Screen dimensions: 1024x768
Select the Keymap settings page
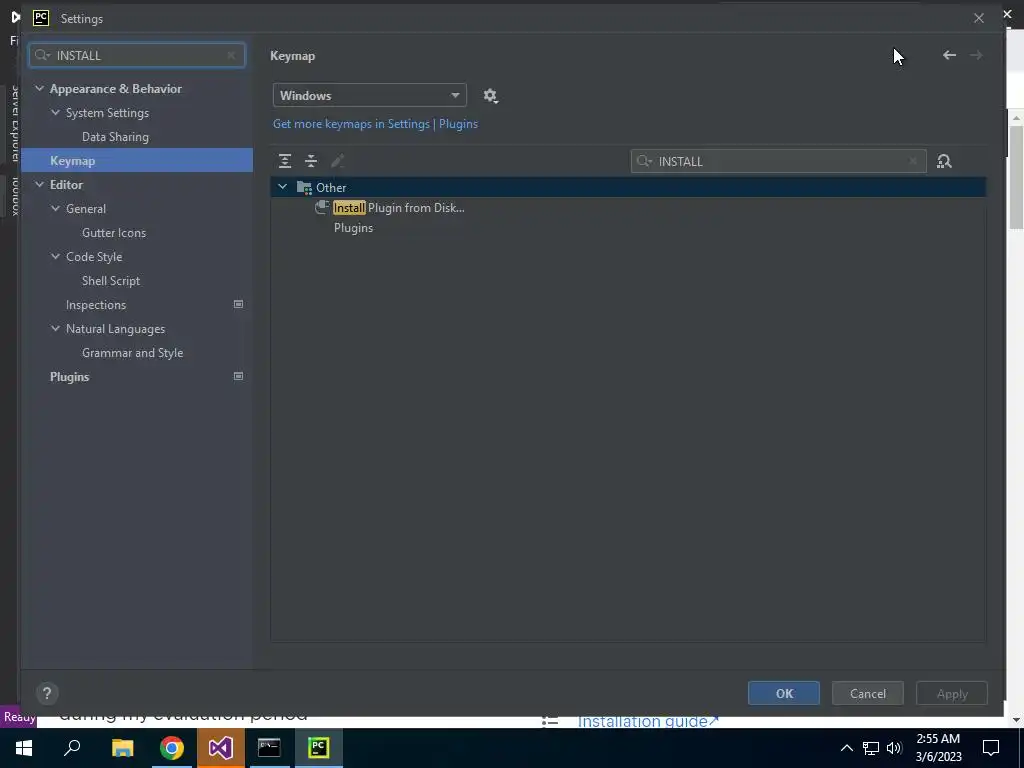pyautogui.click(x=136, y=161)
